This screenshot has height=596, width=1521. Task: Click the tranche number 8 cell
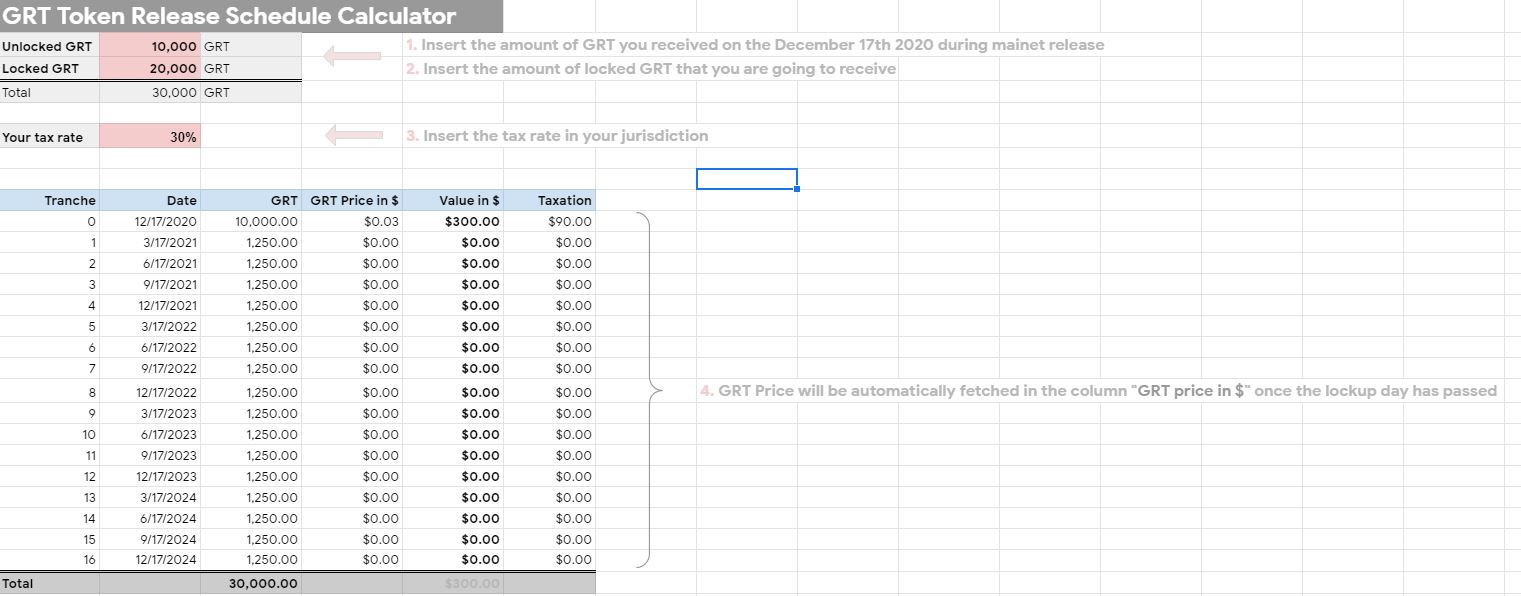point(50,392)
